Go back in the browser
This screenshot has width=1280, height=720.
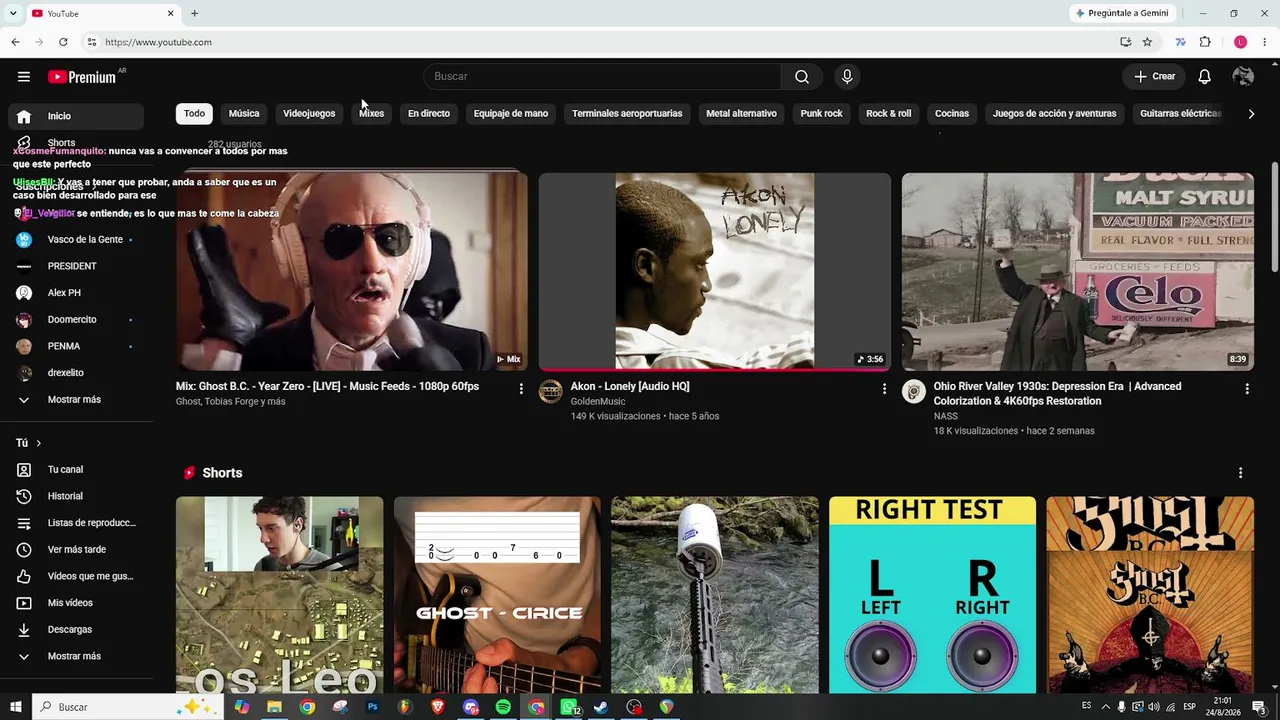pos(15,42)
